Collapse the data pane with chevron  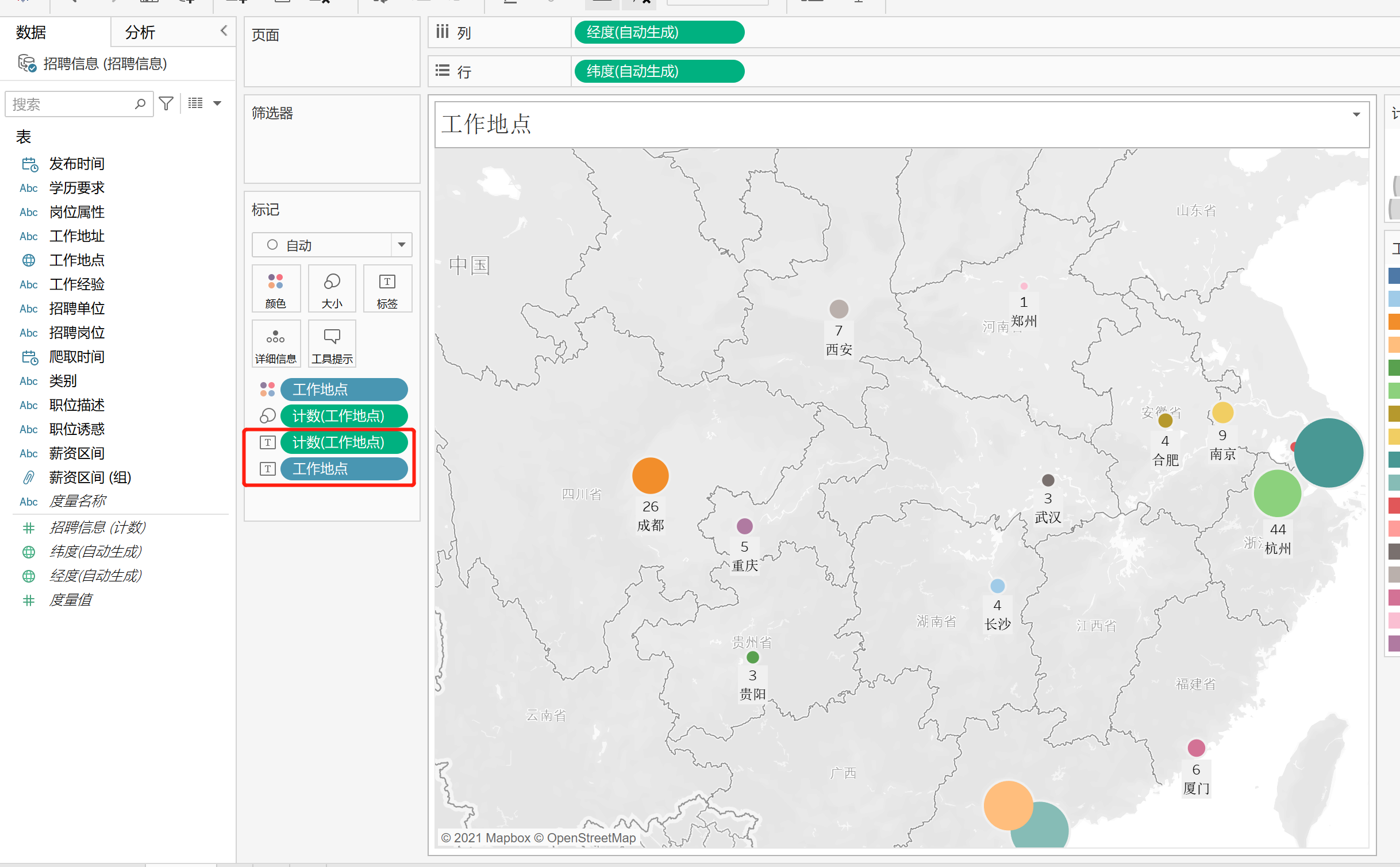coord(224,30)
